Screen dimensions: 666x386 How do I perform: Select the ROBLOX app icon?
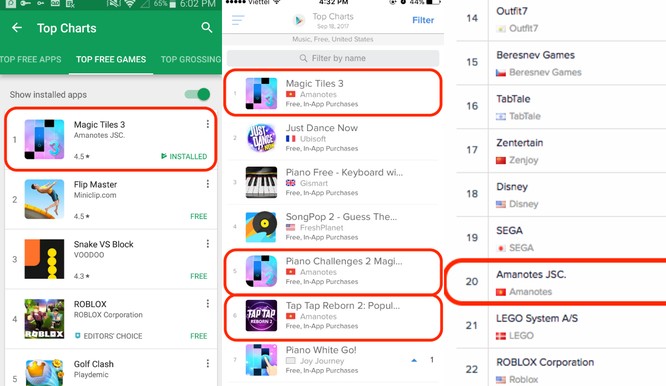(x=44, y=319)
